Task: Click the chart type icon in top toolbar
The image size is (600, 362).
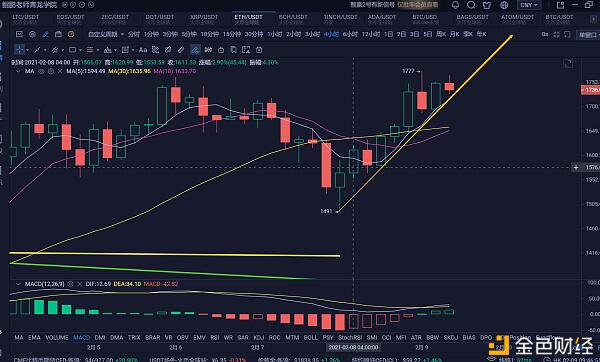Action: pyautogui.click(x=19, y=34)
